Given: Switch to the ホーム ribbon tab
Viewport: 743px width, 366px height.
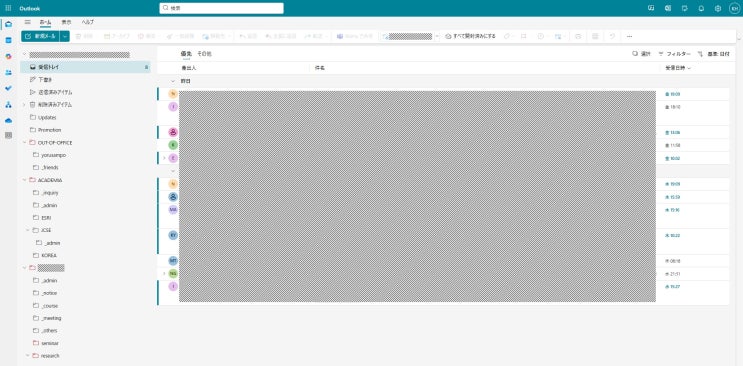Looking at the screenshot, I should (x=45, y=22).
